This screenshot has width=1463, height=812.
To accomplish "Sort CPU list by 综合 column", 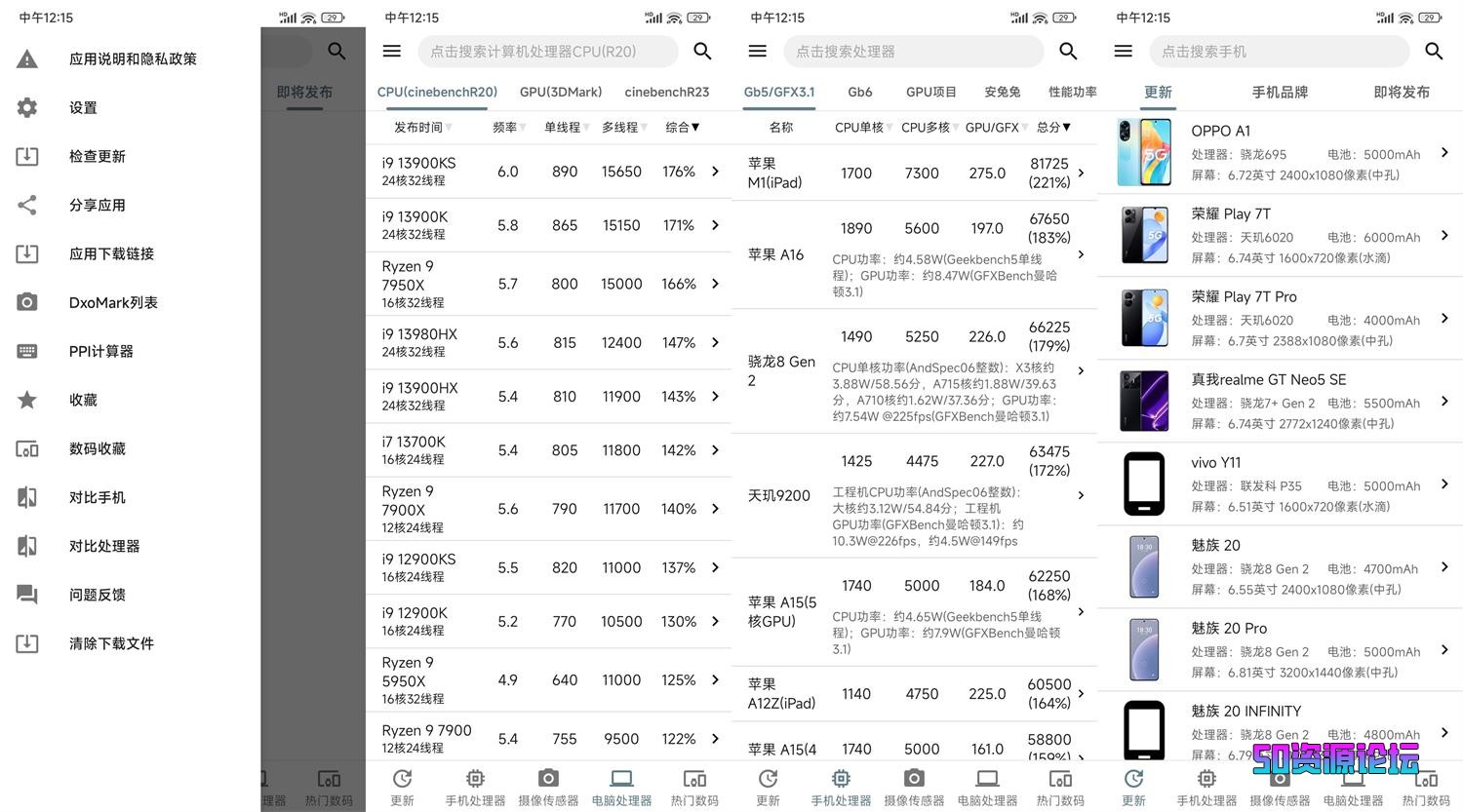I will [683, 128].
